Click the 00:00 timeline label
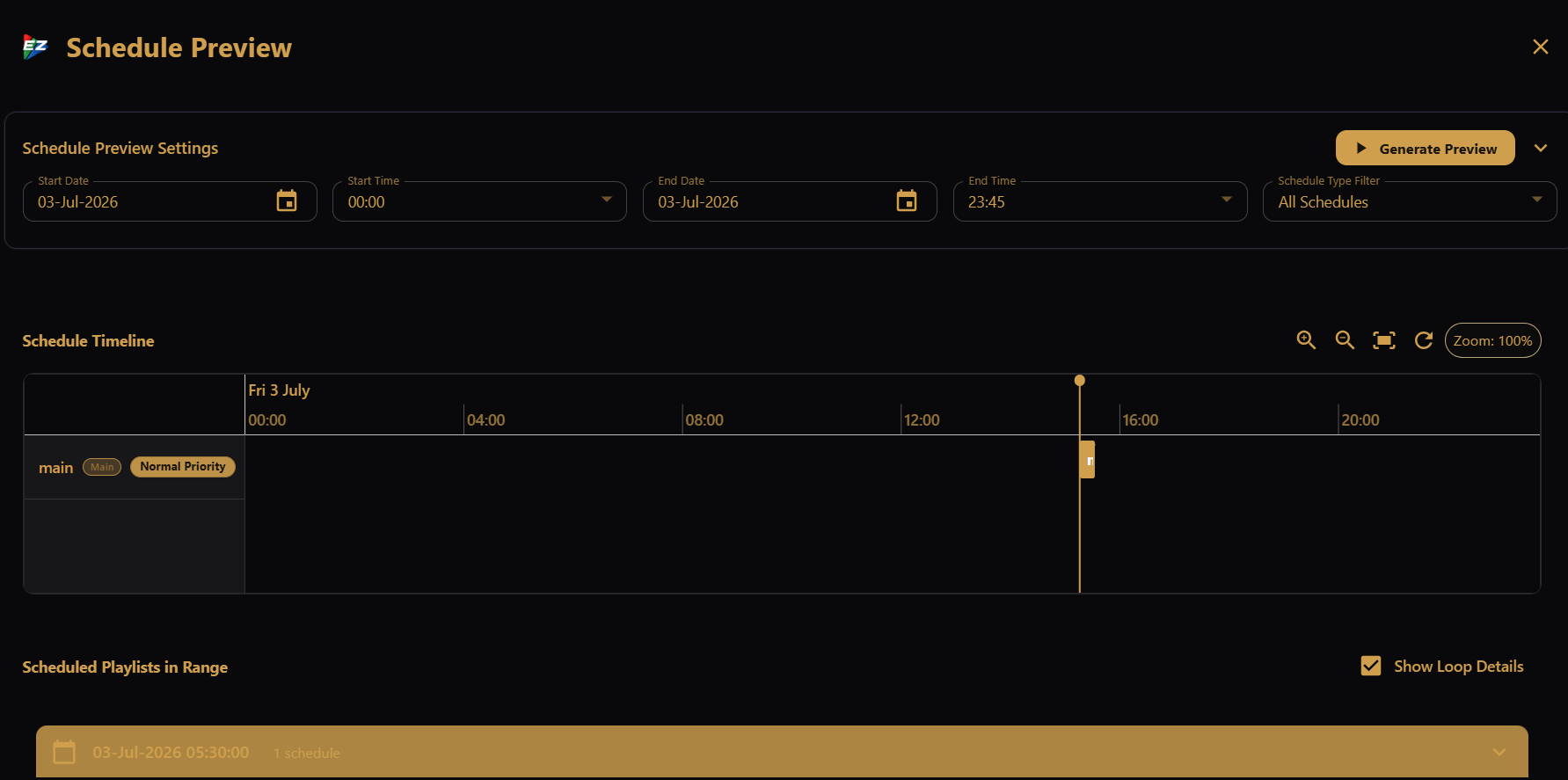 point(266,420)
